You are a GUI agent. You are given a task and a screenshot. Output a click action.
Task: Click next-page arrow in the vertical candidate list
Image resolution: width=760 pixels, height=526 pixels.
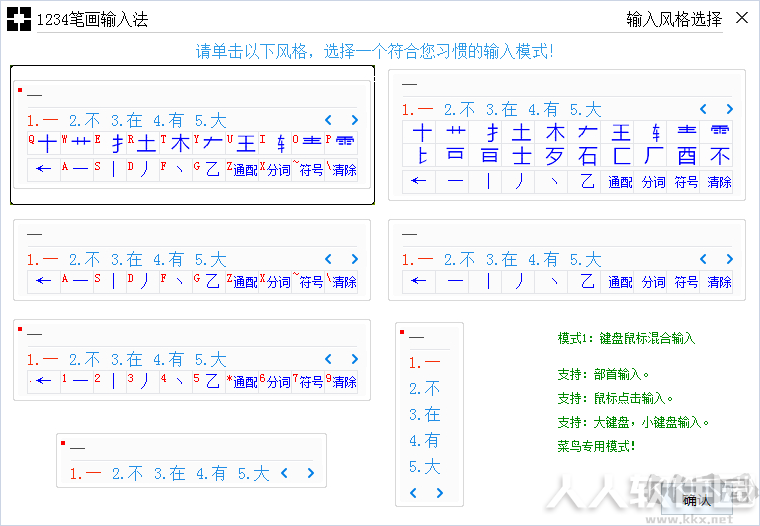(440, 493)
